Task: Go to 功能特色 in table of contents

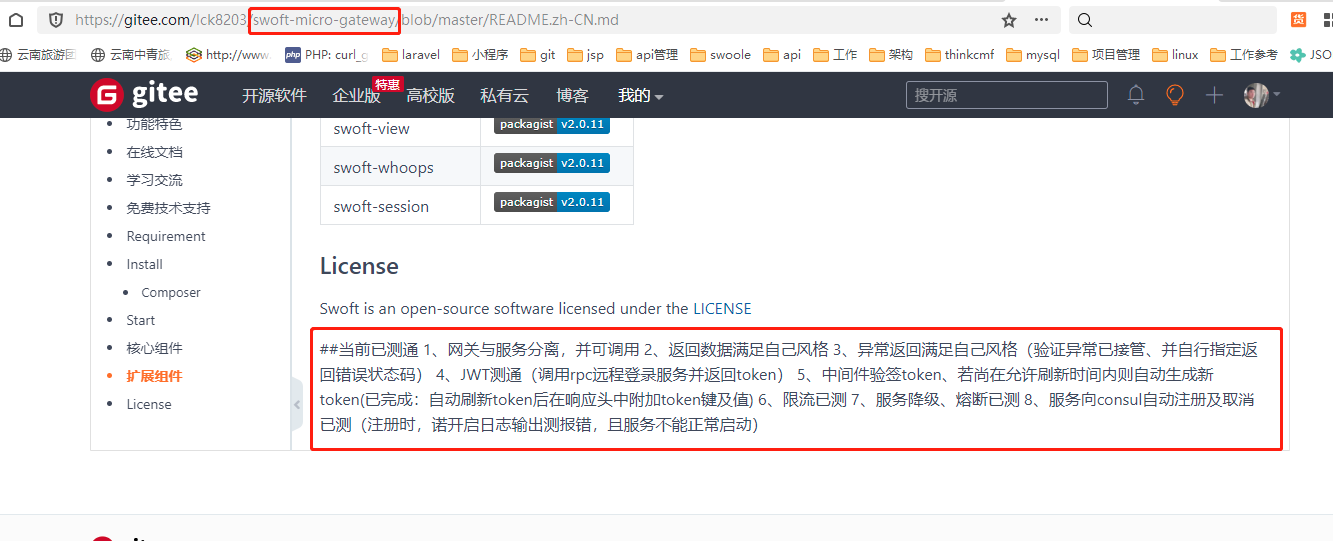Action: (x=154, y=124)
